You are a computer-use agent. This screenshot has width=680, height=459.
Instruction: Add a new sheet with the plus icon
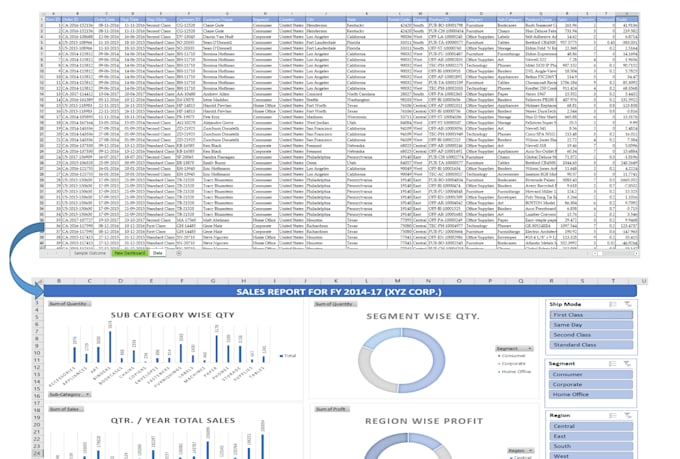tap(179, 253)
